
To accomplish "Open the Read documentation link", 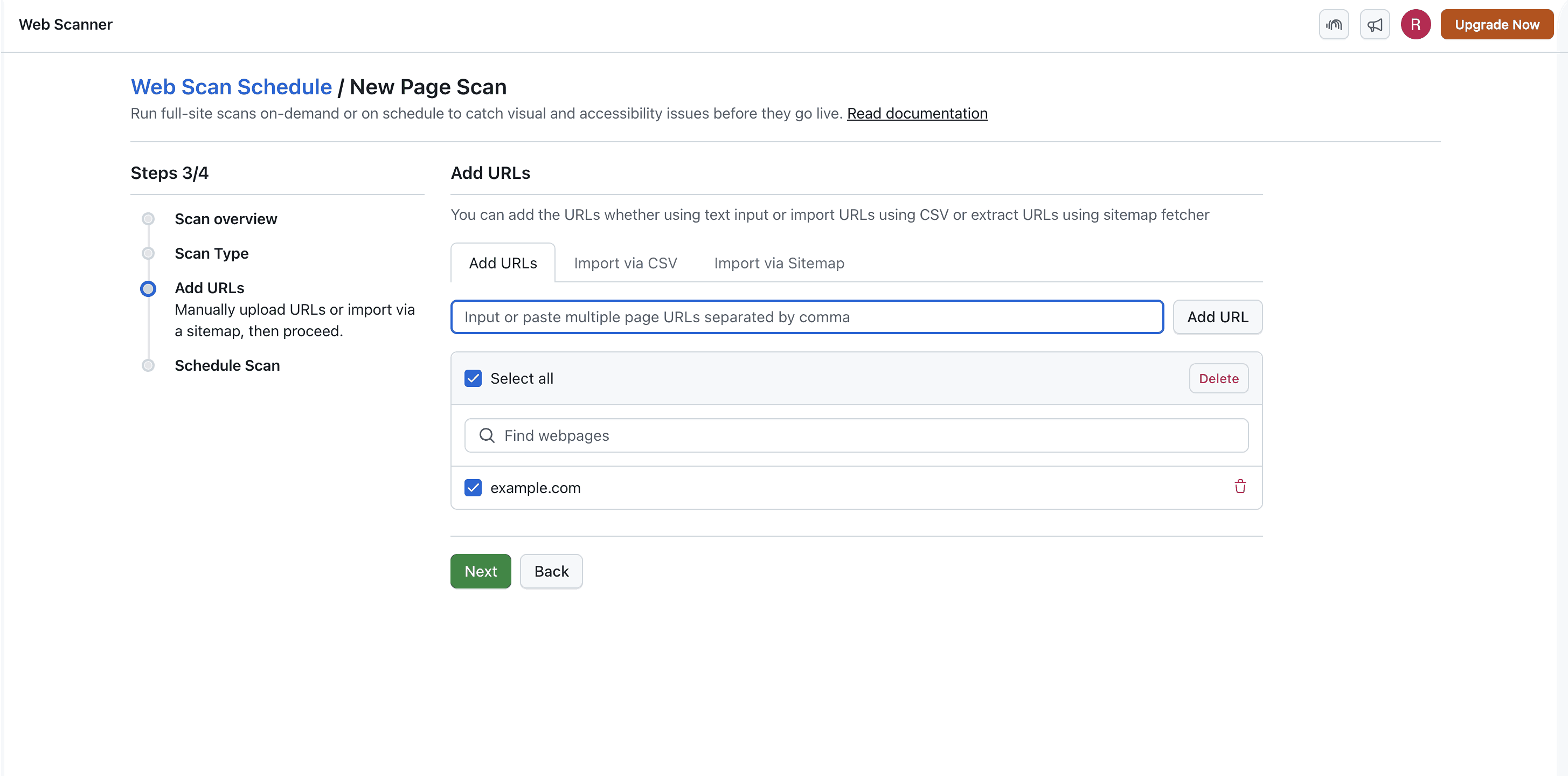I will [x=917, y=113].
